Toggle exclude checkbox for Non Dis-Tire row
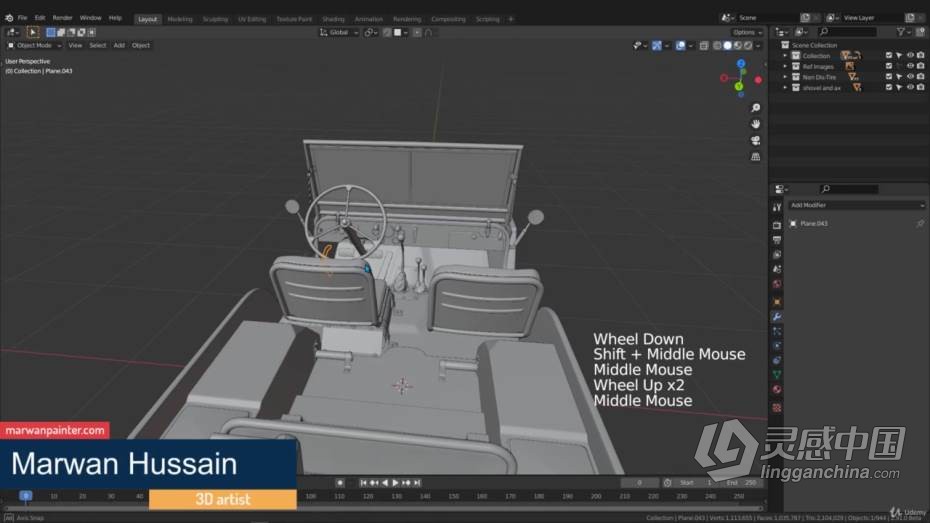 [x=888, y=77]
